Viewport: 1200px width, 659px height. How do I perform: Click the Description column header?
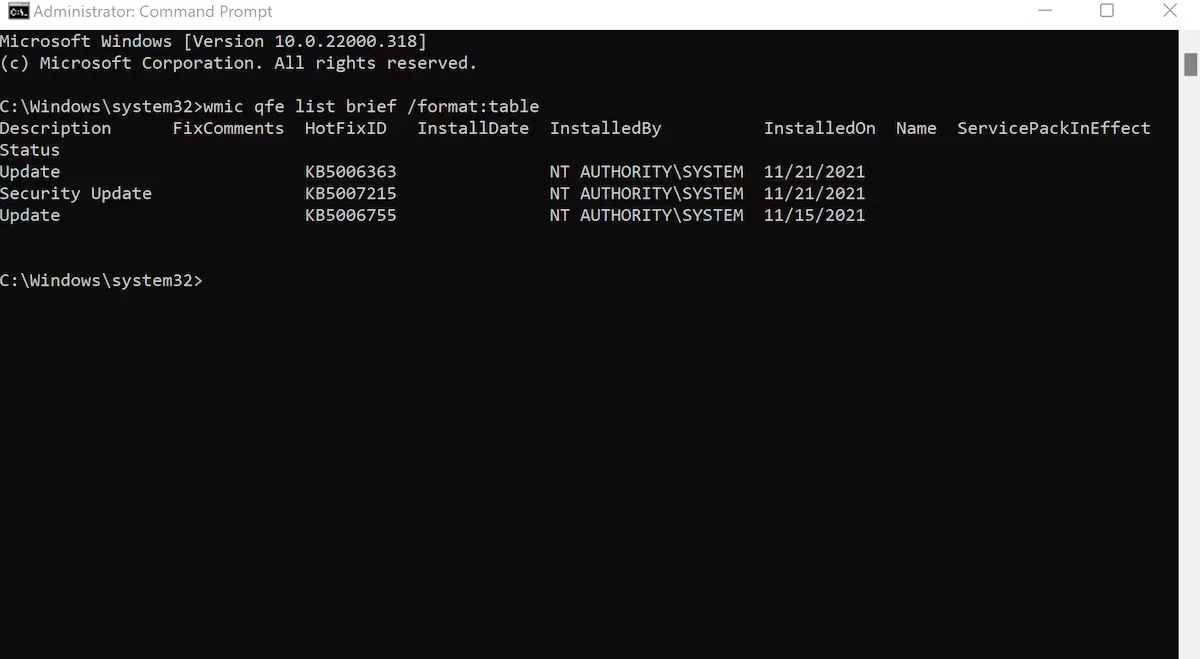pyautogui.click(x=56, y=128)
